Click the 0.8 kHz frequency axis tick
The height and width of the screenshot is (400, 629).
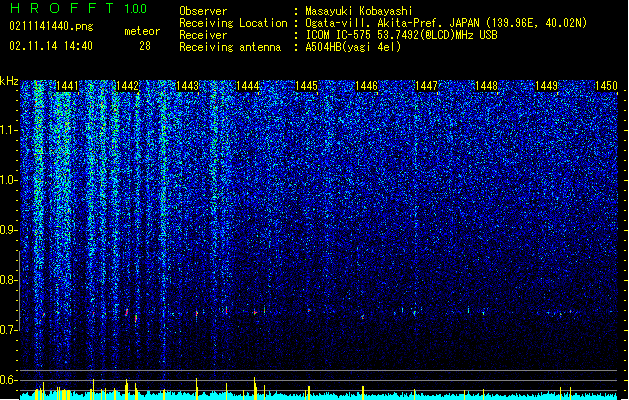pos(10,280)
